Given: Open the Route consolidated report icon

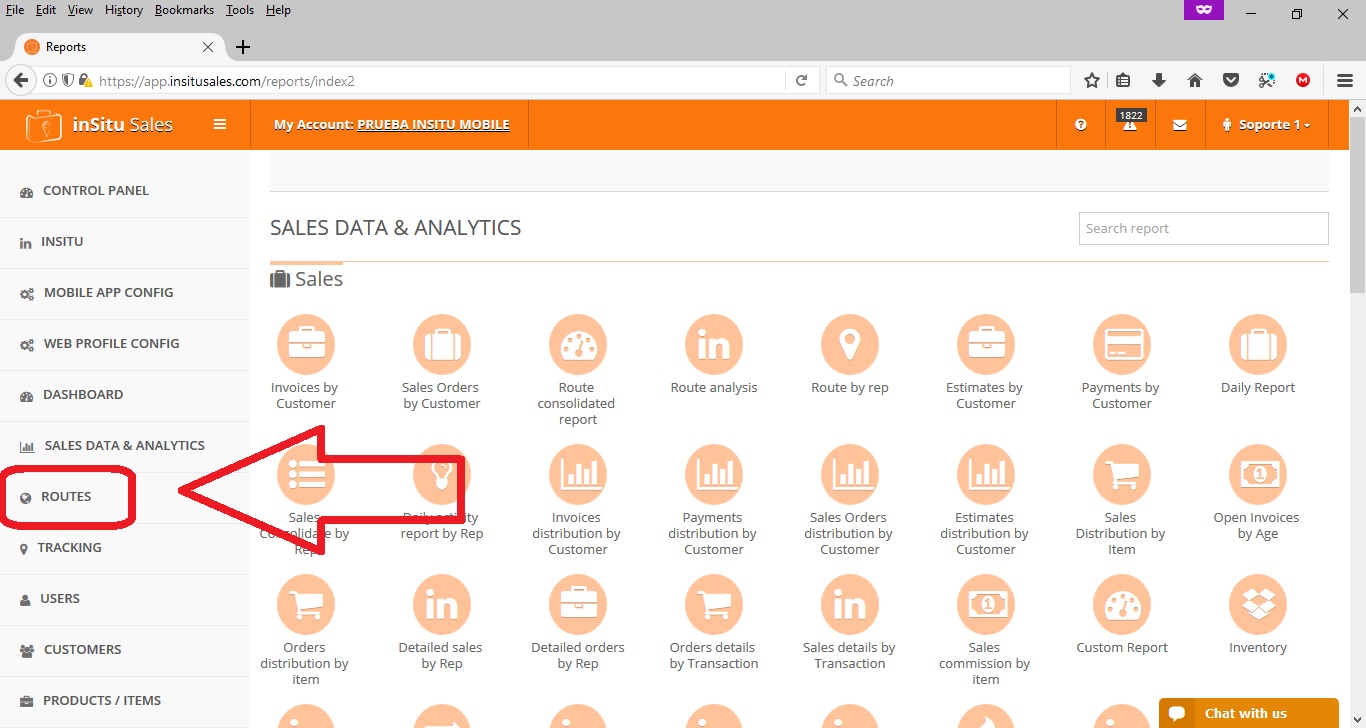Looking at the screenshot, I should (x=577, y=345).
